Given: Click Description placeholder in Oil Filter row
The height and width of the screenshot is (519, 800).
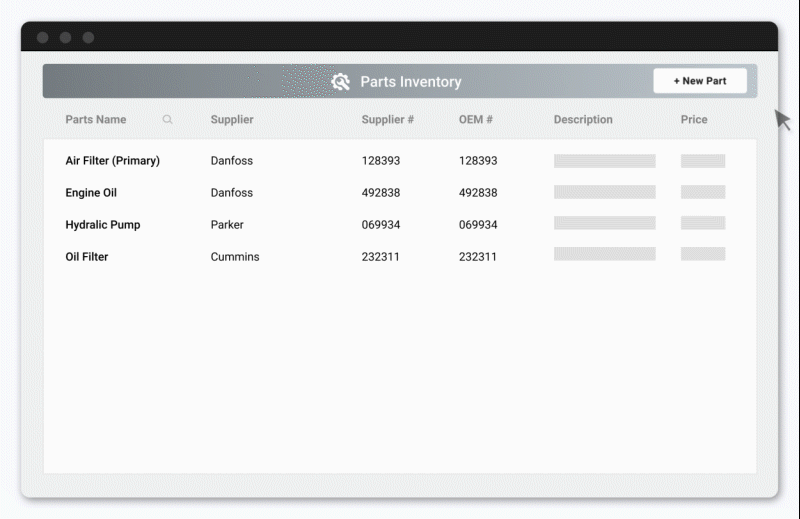Looking at the screenshot, I should pos(605,254).
